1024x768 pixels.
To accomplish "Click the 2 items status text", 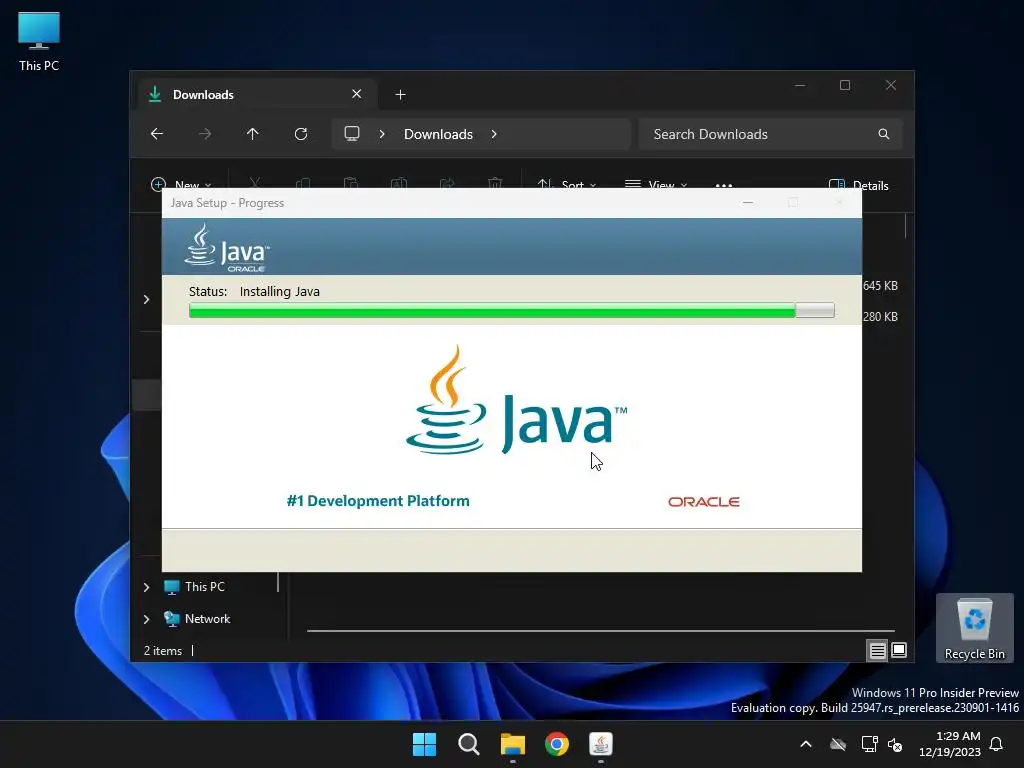I will click(x=163, y=650).
